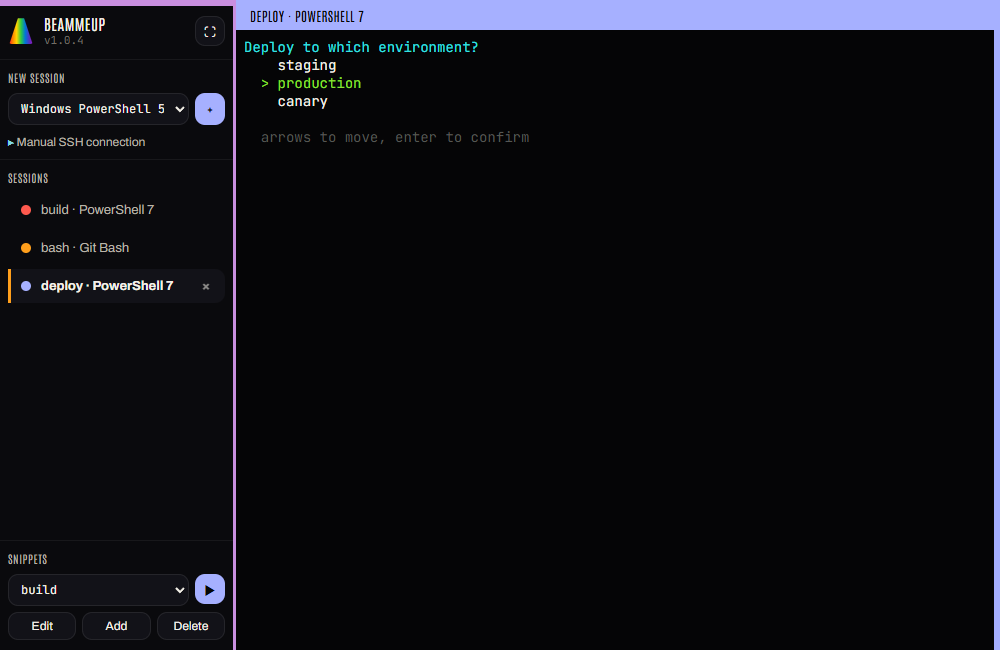The image size is (1000, 650).
Task: Click the SNIPPETS section heading
Action: pyautogui.click(x=27, y=559)
